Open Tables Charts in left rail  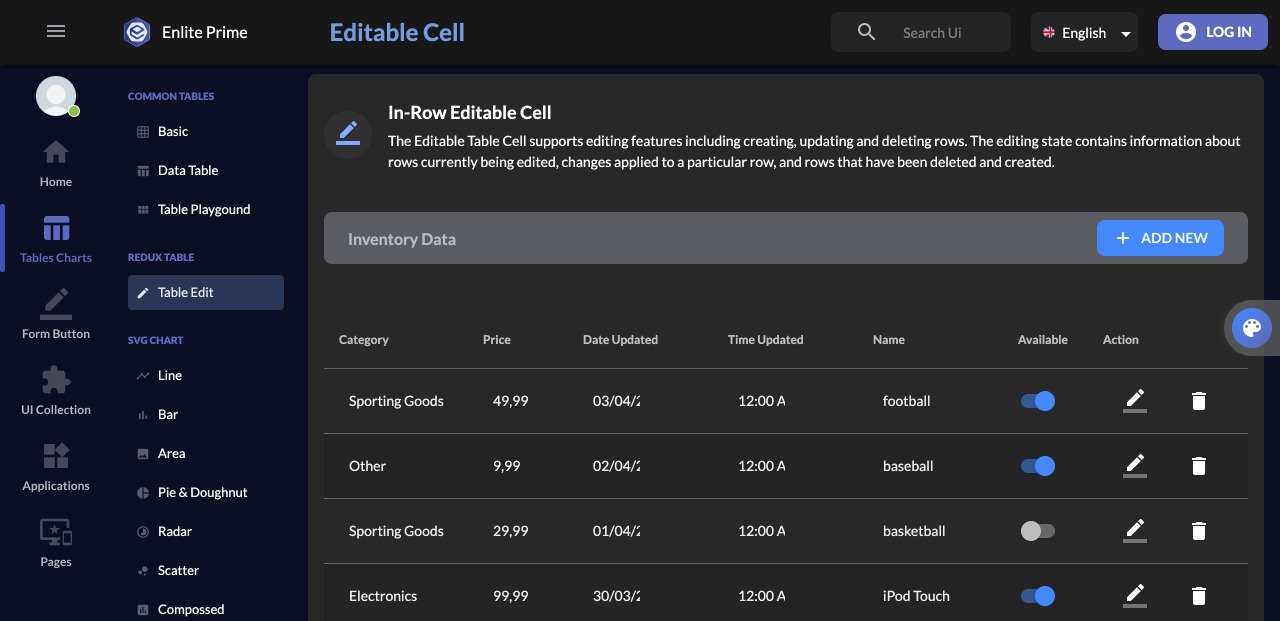pyautogui.click(x=56, y=240)
